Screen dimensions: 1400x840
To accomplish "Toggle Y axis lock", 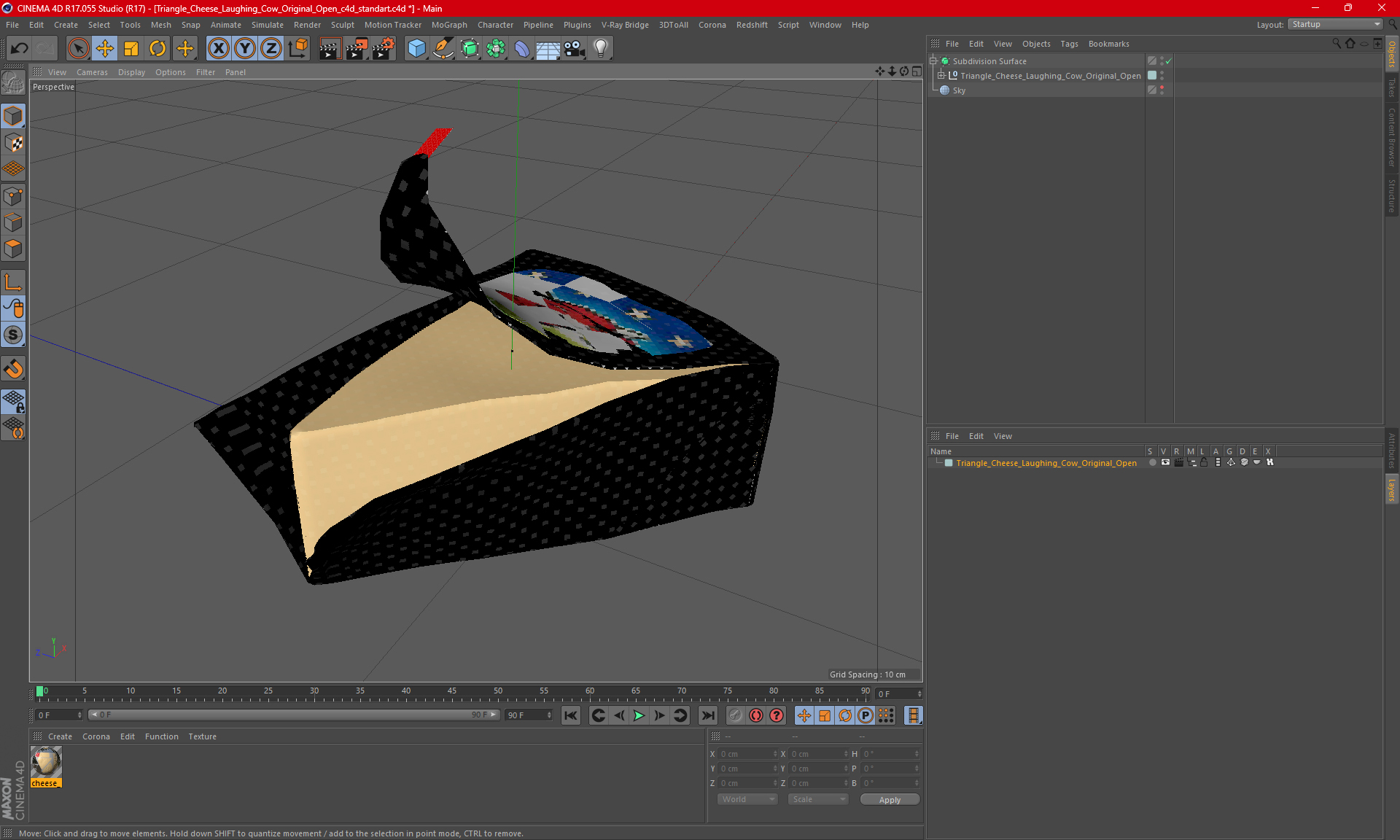I will (245, 49).
